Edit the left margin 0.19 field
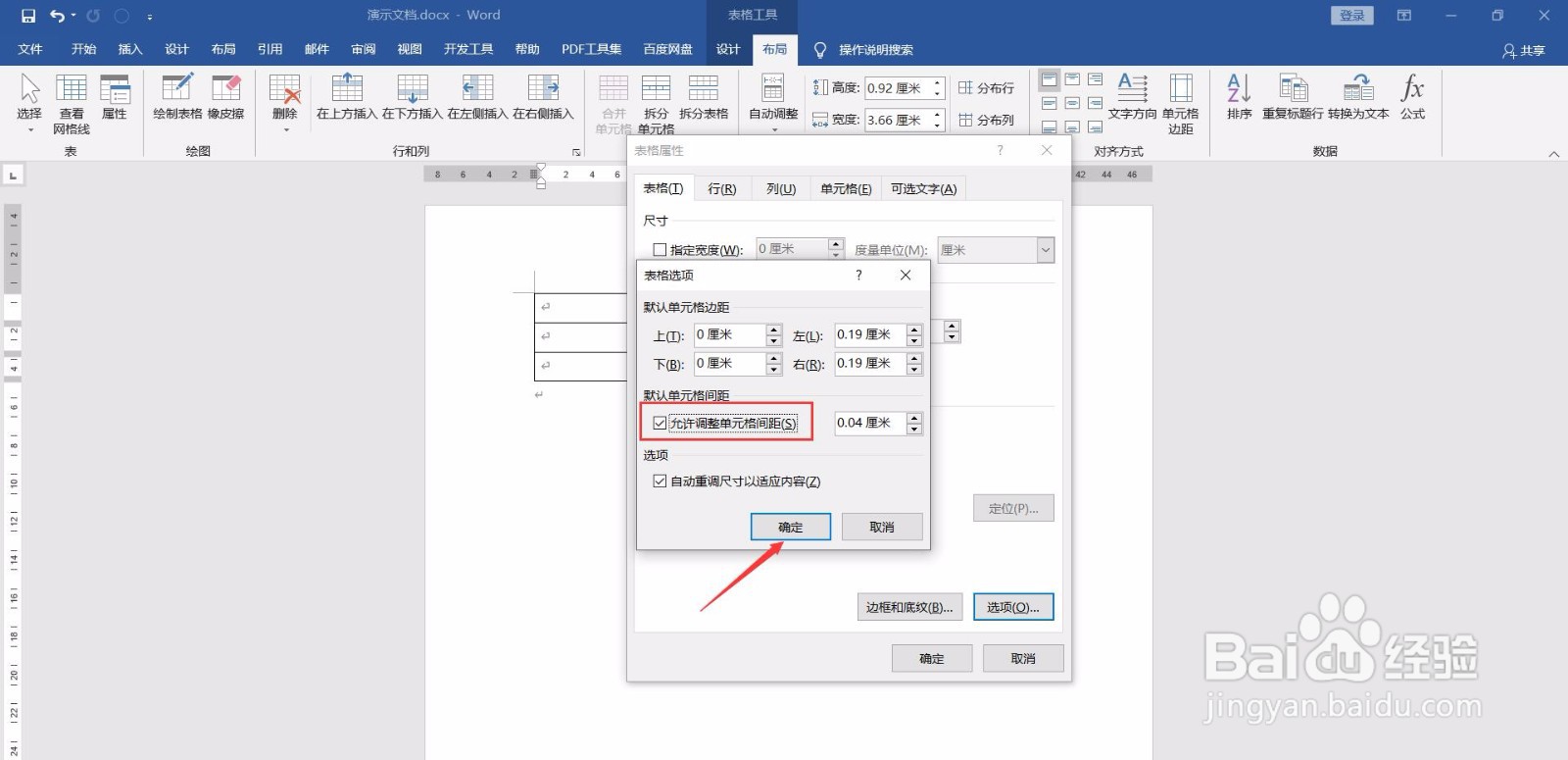 coord(870,335)
